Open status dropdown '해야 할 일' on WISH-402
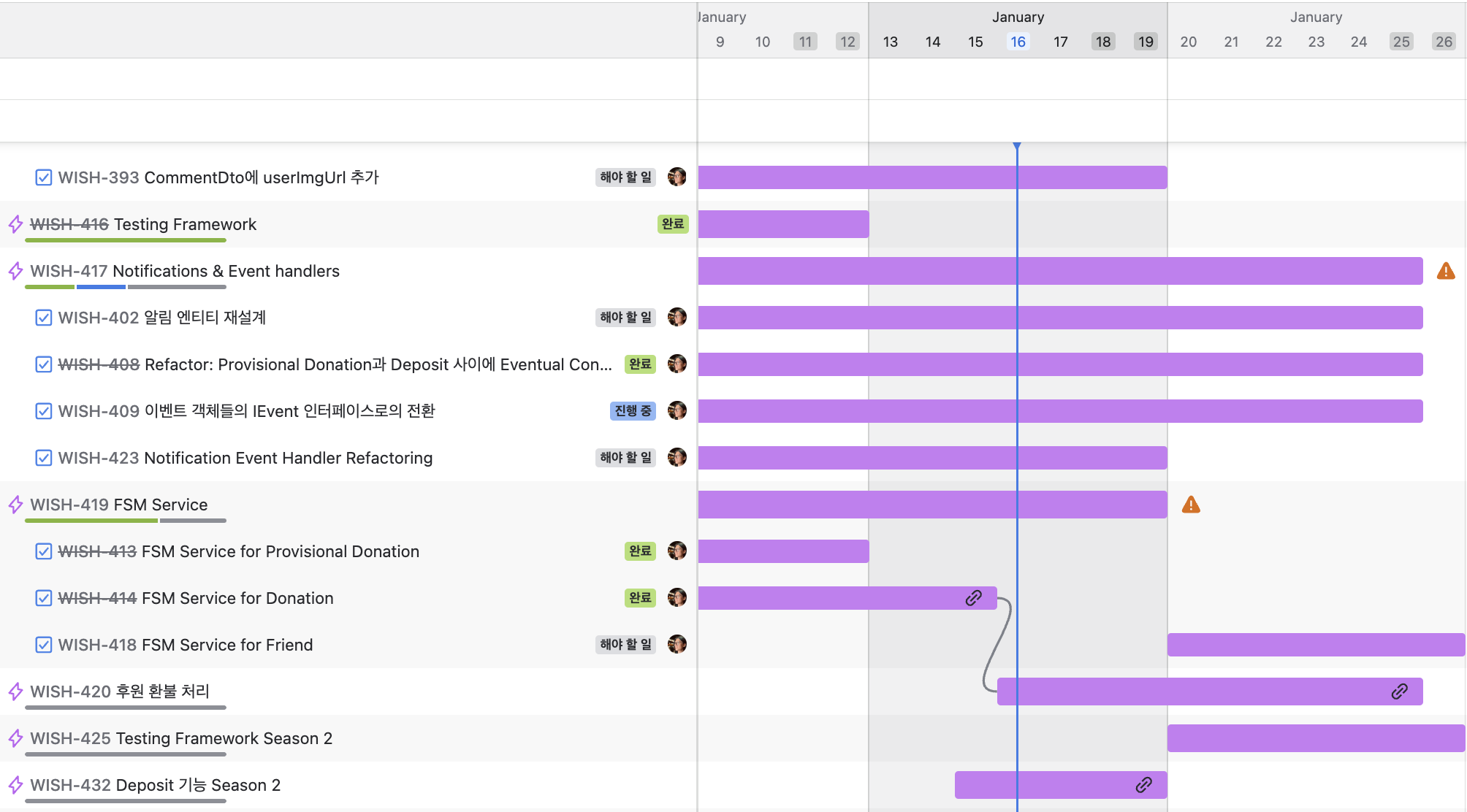 (625, 318)
